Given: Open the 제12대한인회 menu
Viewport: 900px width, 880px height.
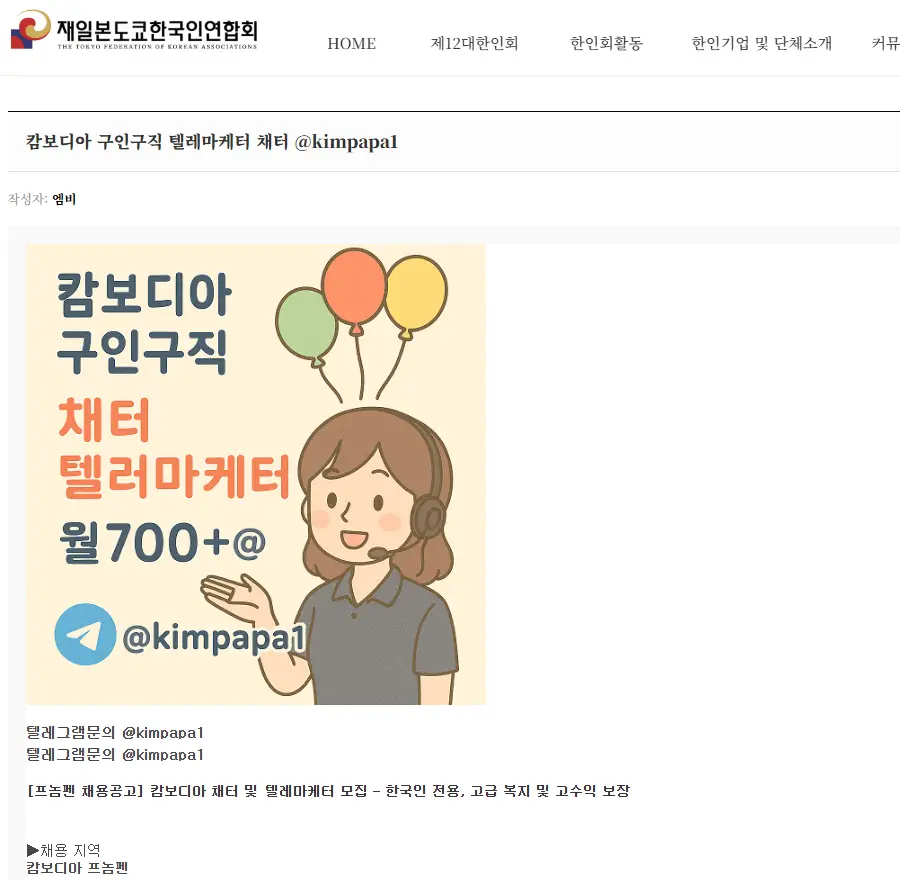Looking at the screenshot, I should tap(474, 44).
